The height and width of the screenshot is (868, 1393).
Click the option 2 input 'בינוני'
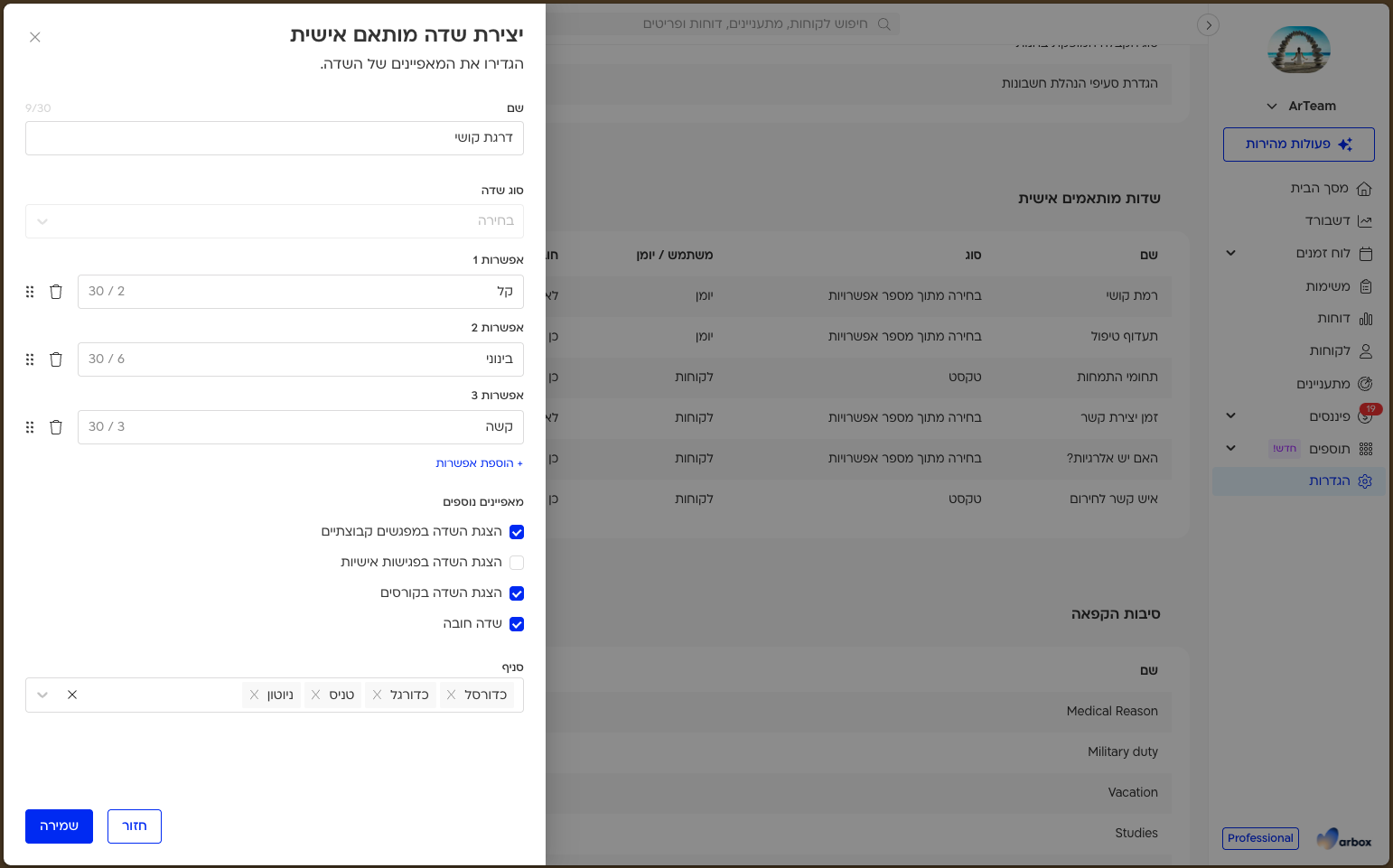pyautogui.click(x=301, y=359)
